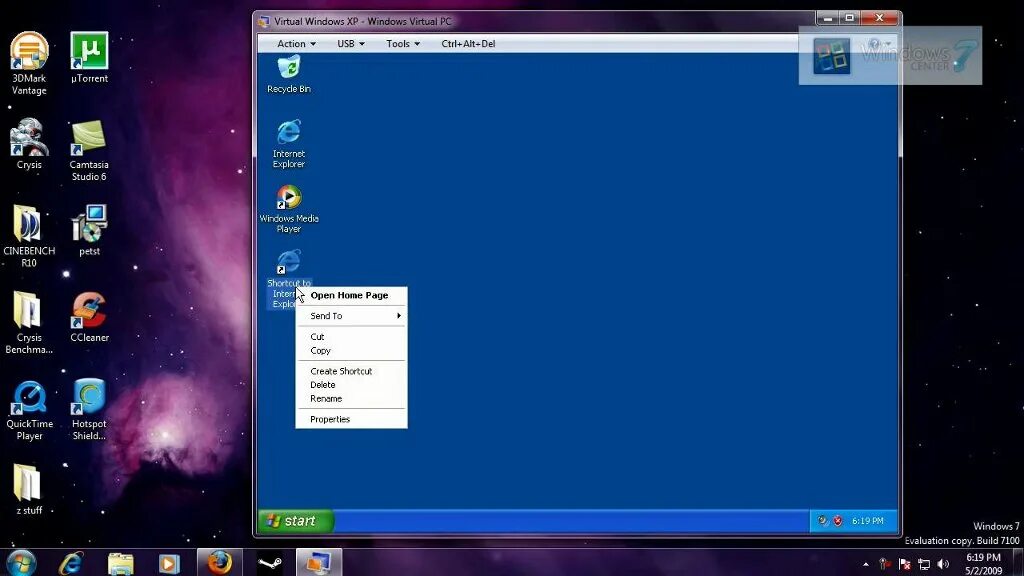Open Internet Explorer from the Windows 7 taskbar

coord(71,562)
